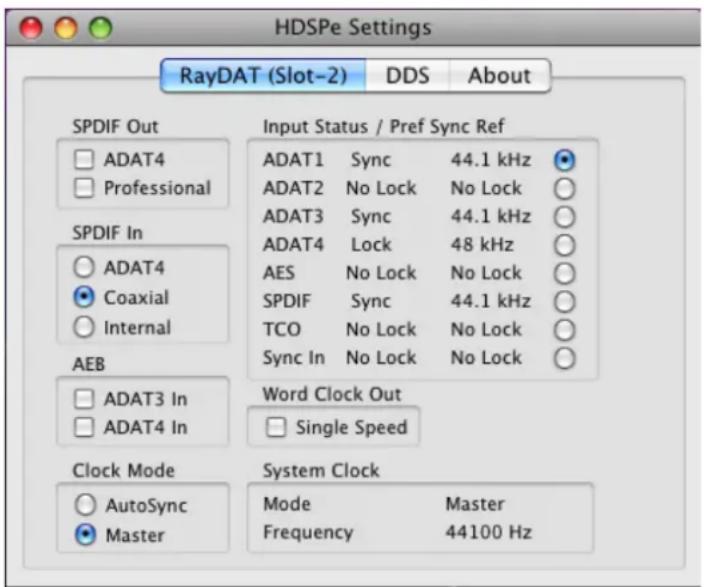Click the HDSPe Settings window title
Image resolution: width=704 pixels, height=587 pixels.
(x=353, y=27)
